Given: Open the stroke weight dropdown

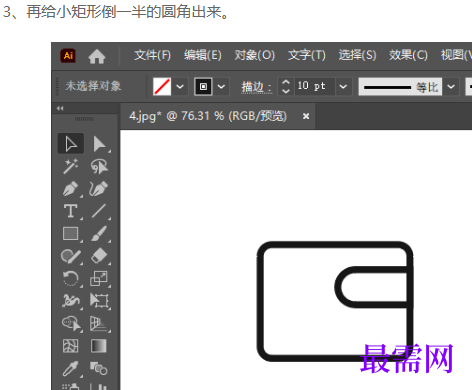Looking at the screenshot, I should (343, 87).
